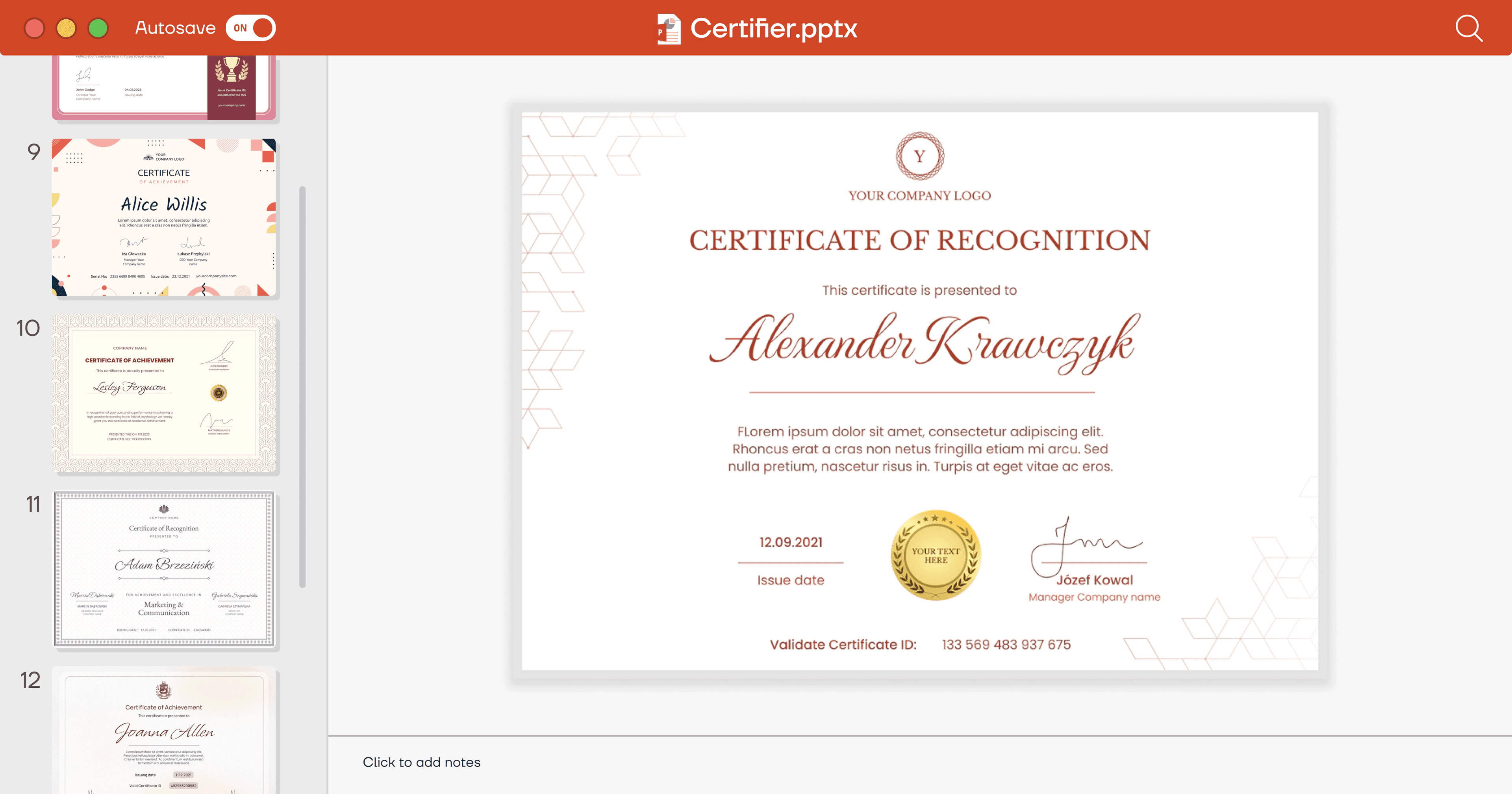The image size is (1512, 794).
Task: Click to add notes field
Action: [x=421, y=762]
